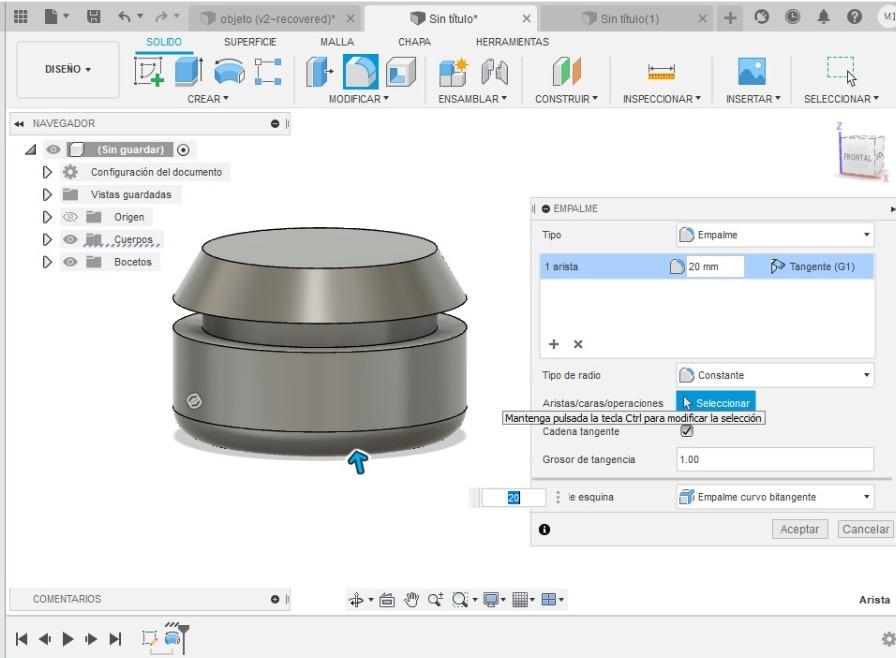
Task: Click the Create Sketch tool icon
Action: [x=149, y=71]
